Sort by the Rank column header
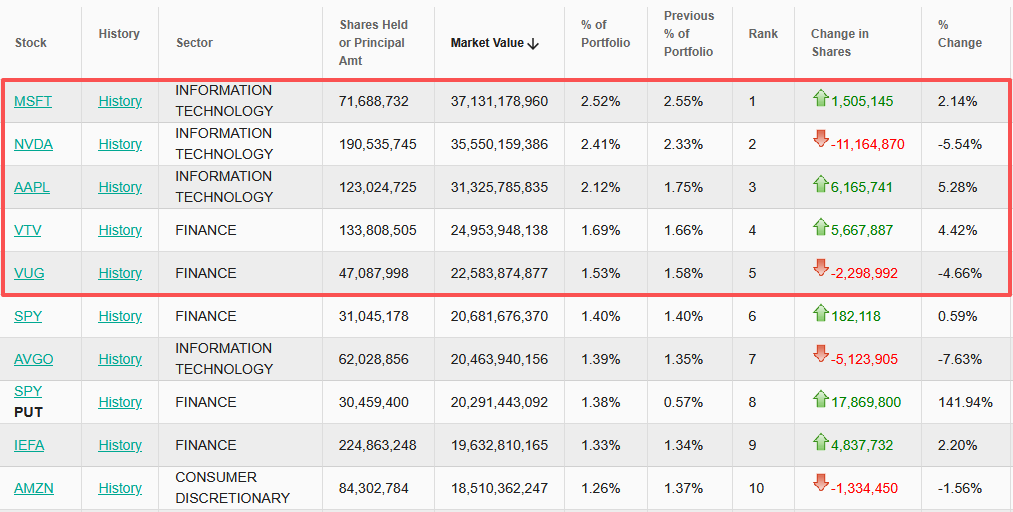 click(763, 34)
